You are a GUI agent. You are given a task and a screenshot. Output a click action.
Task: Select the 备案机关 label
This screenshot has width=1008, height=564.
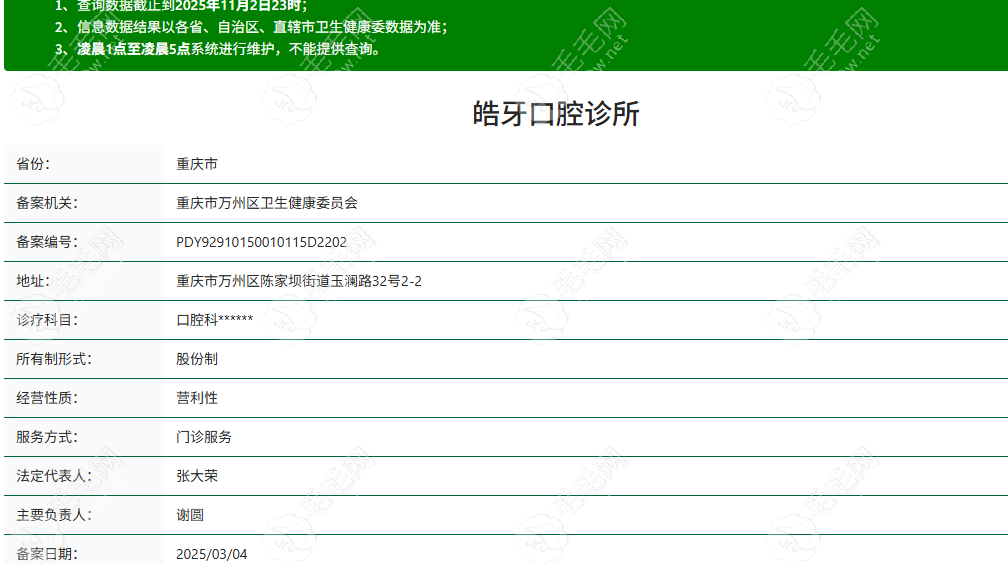pos(47,203)
